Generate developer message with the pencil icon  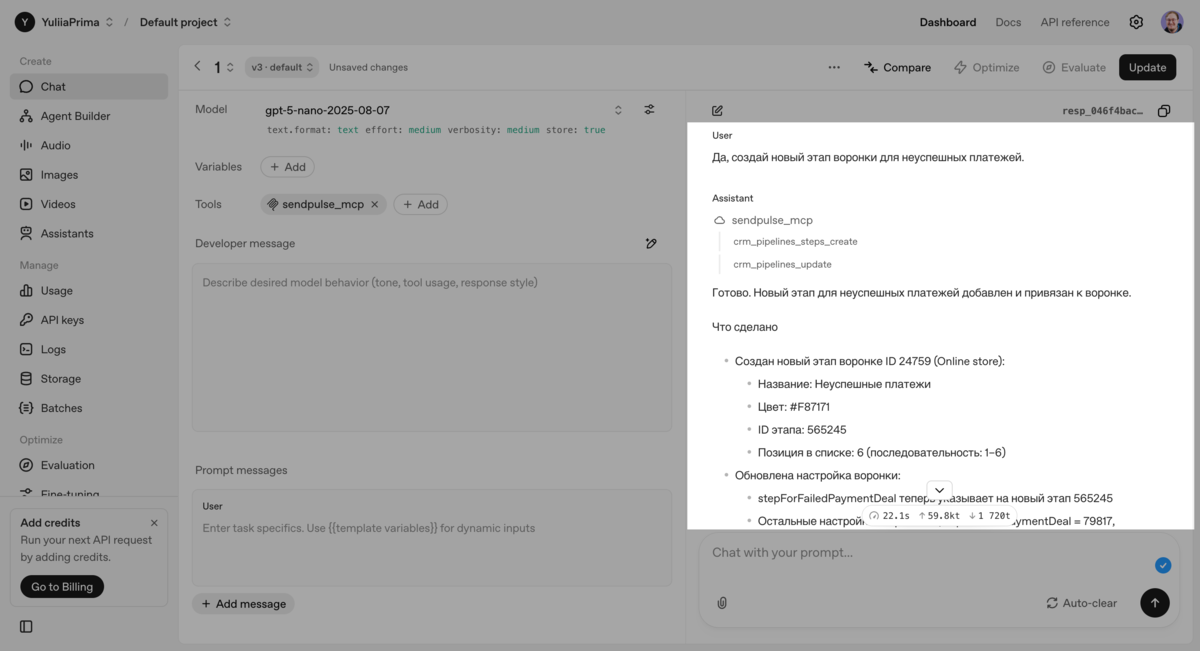click(651, 243)
